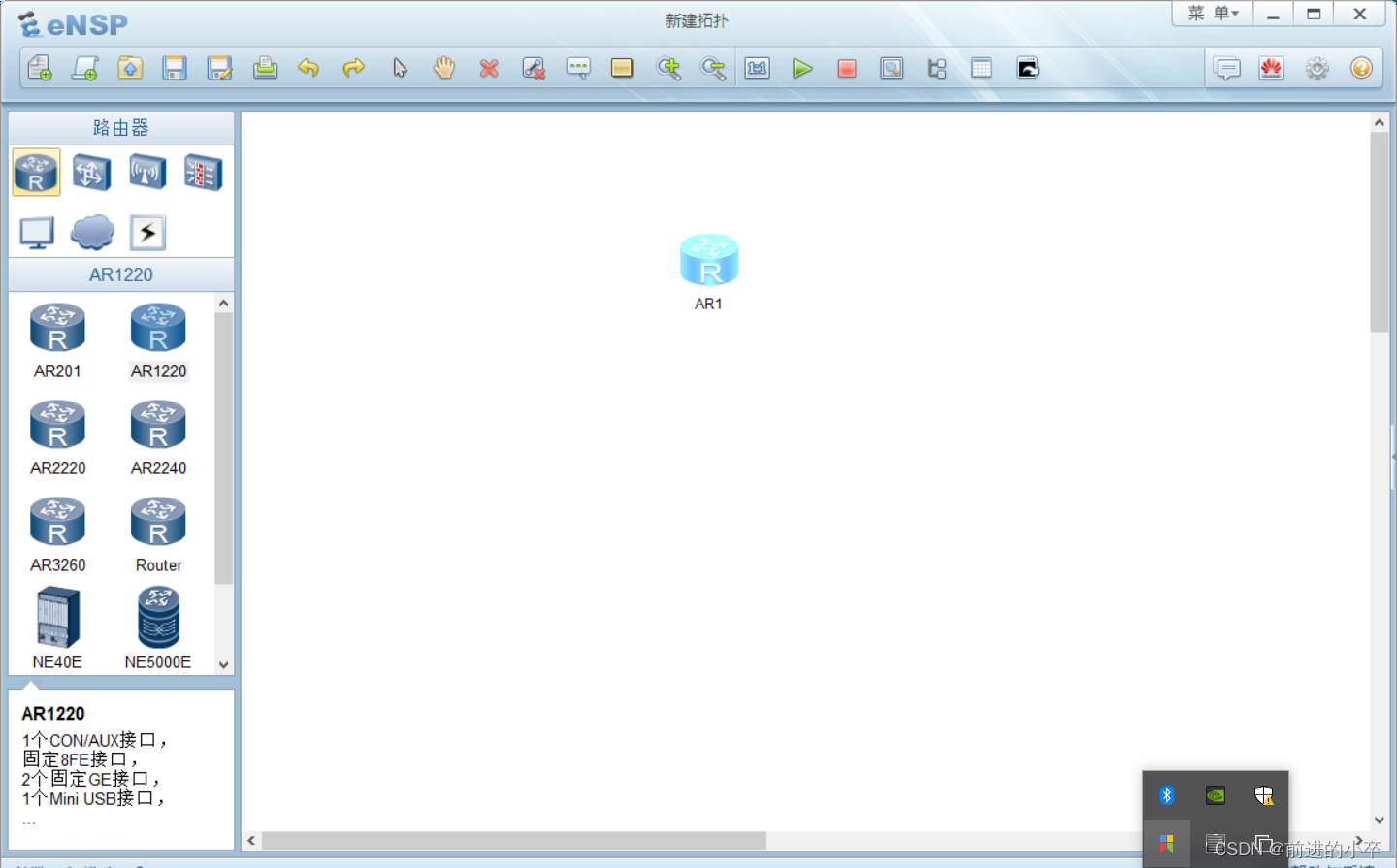Click device list scroll down arrow
Viewport: 1397px width, 868px height.
click(224, 665)
